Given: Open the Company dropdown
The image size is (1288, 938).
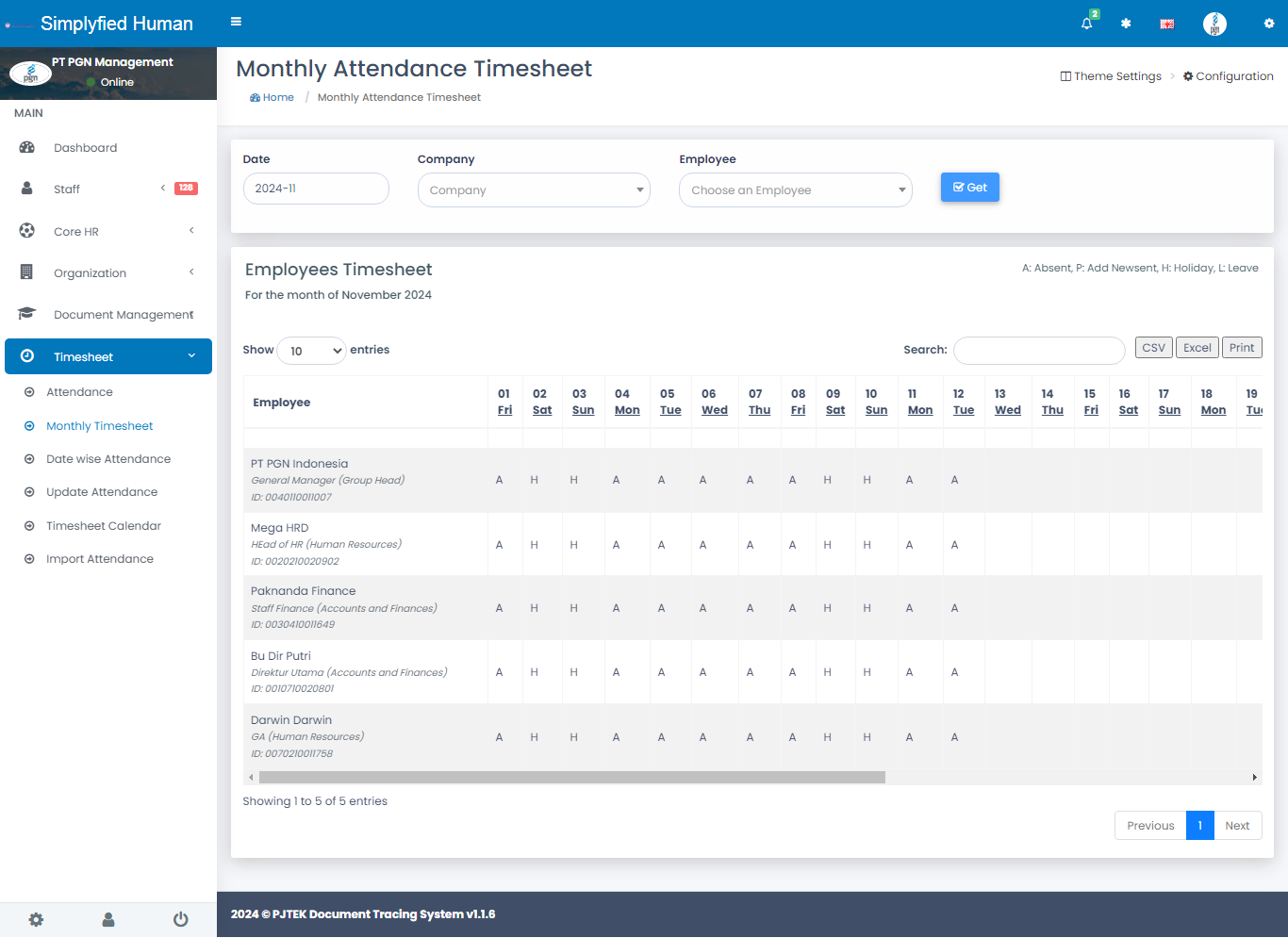Looking at the screenshot, I should pyautogui.click(x=534, y=190).
